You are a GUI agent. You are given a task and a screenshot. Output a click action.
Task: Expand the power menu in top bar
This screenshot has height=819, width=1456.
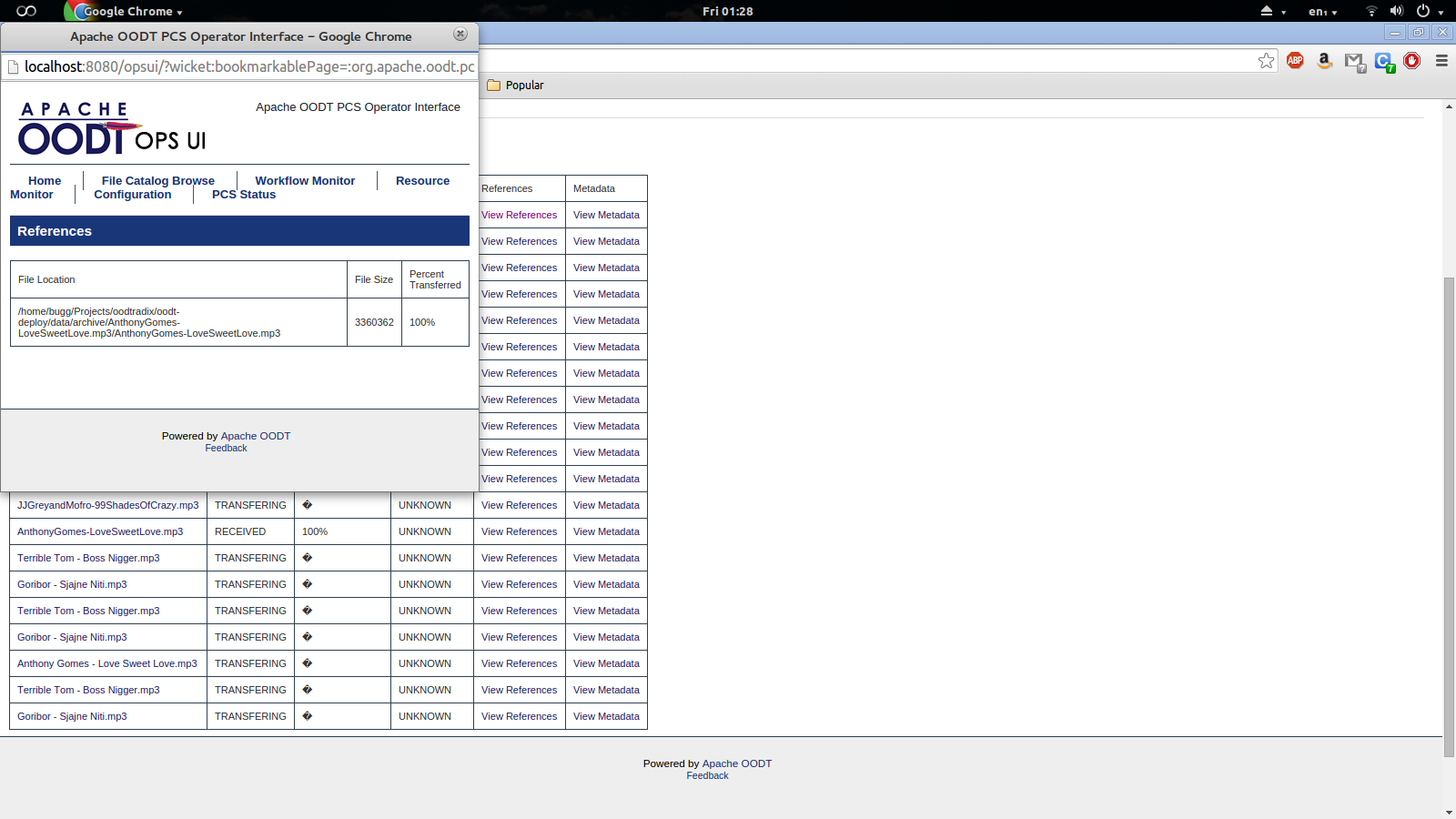click(1429, 12)
